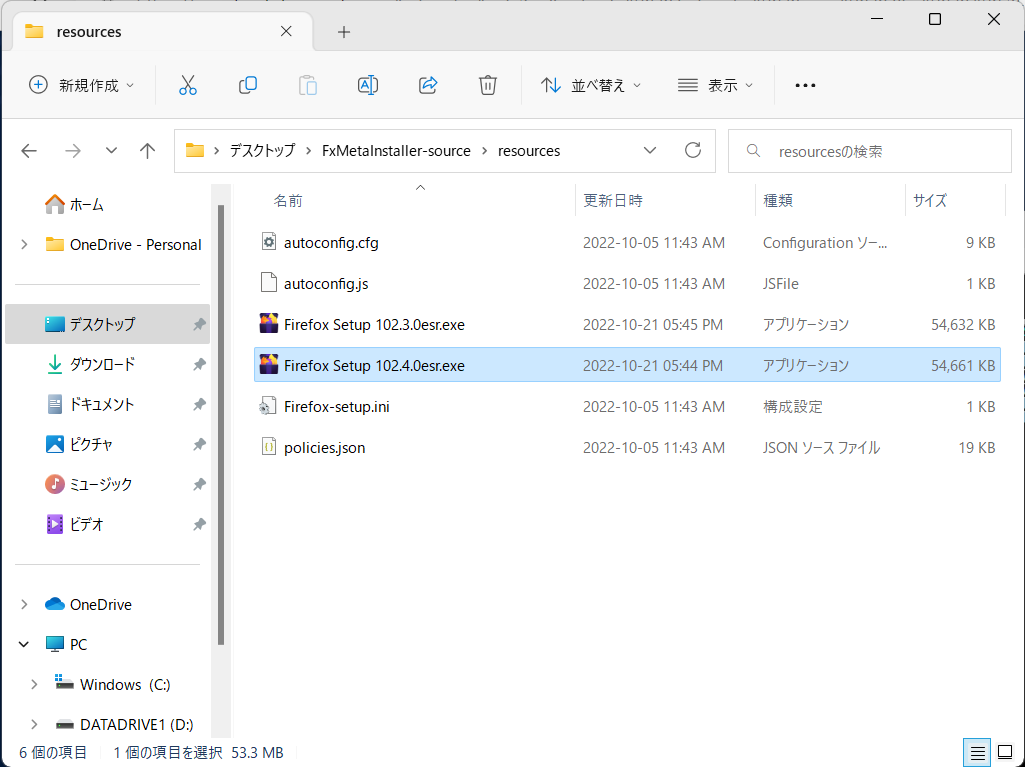Go back with the left arrow

tap(29, 151)
